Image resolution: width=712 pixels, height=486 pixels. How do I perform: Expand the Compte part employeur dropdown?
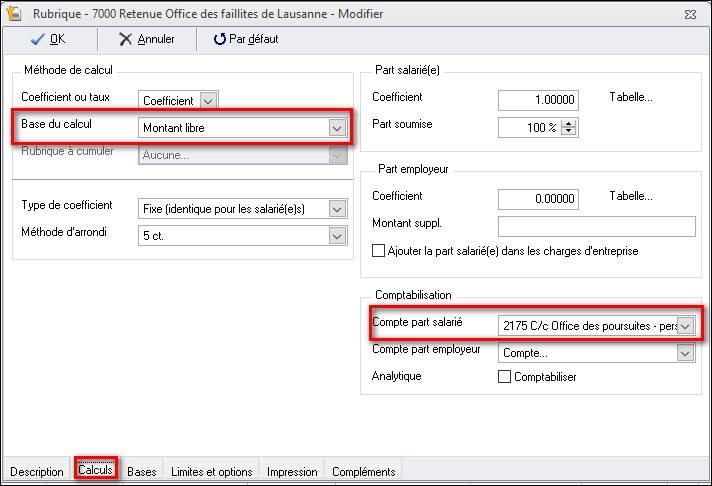point(685,352)
